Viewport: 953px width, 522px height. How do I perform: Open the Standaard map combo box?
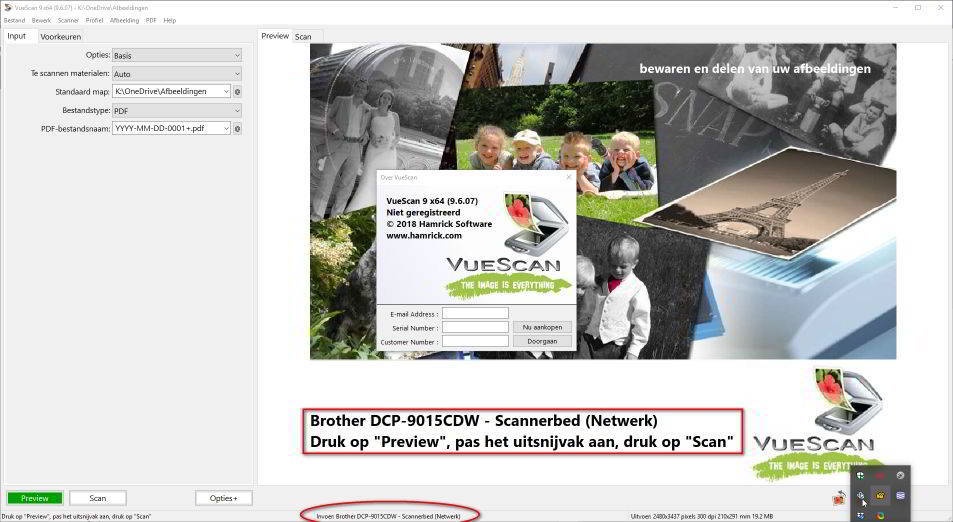[171, 91]
